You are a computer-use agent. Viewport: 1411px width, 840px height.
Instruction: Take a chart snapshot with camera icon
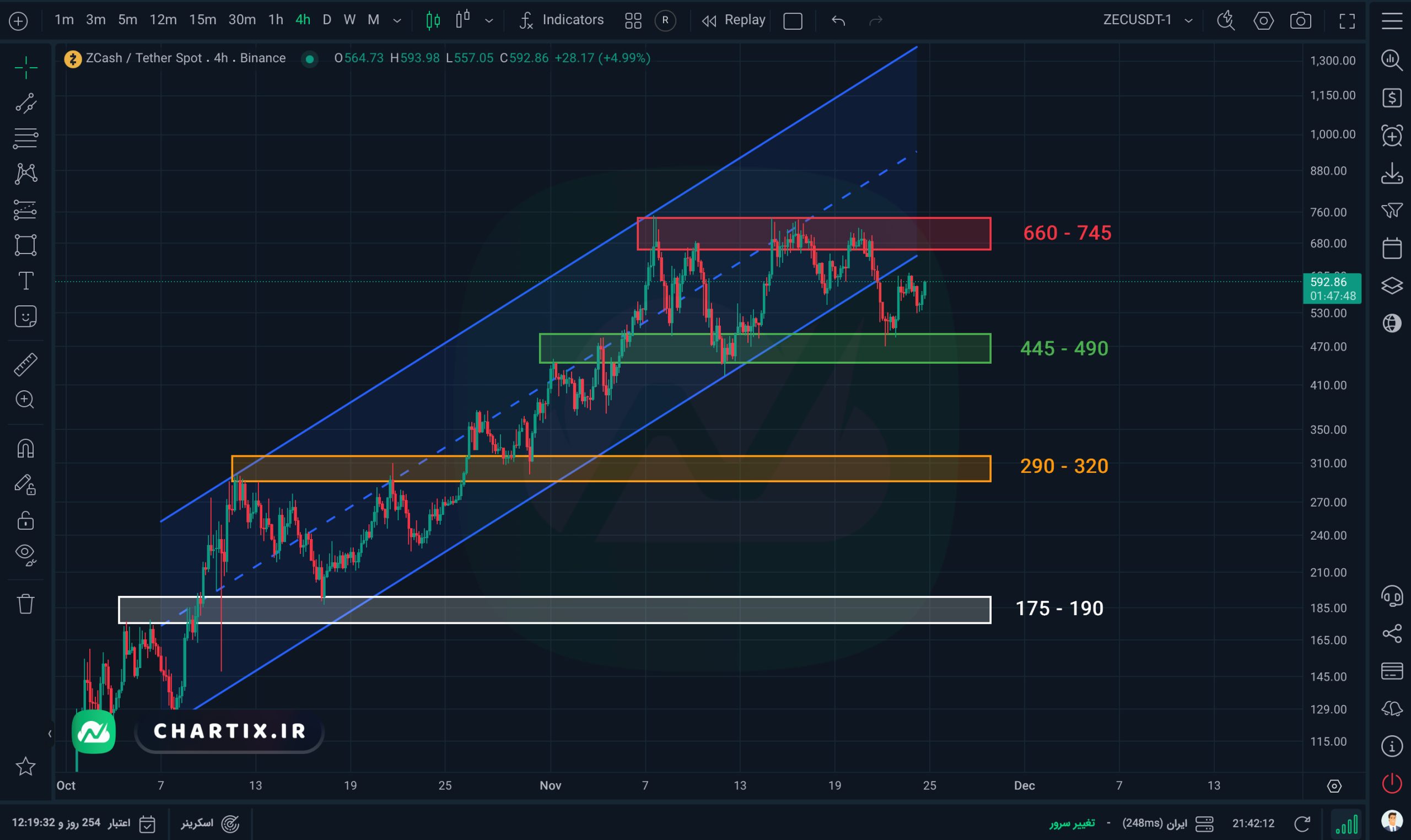point(1300,21)
